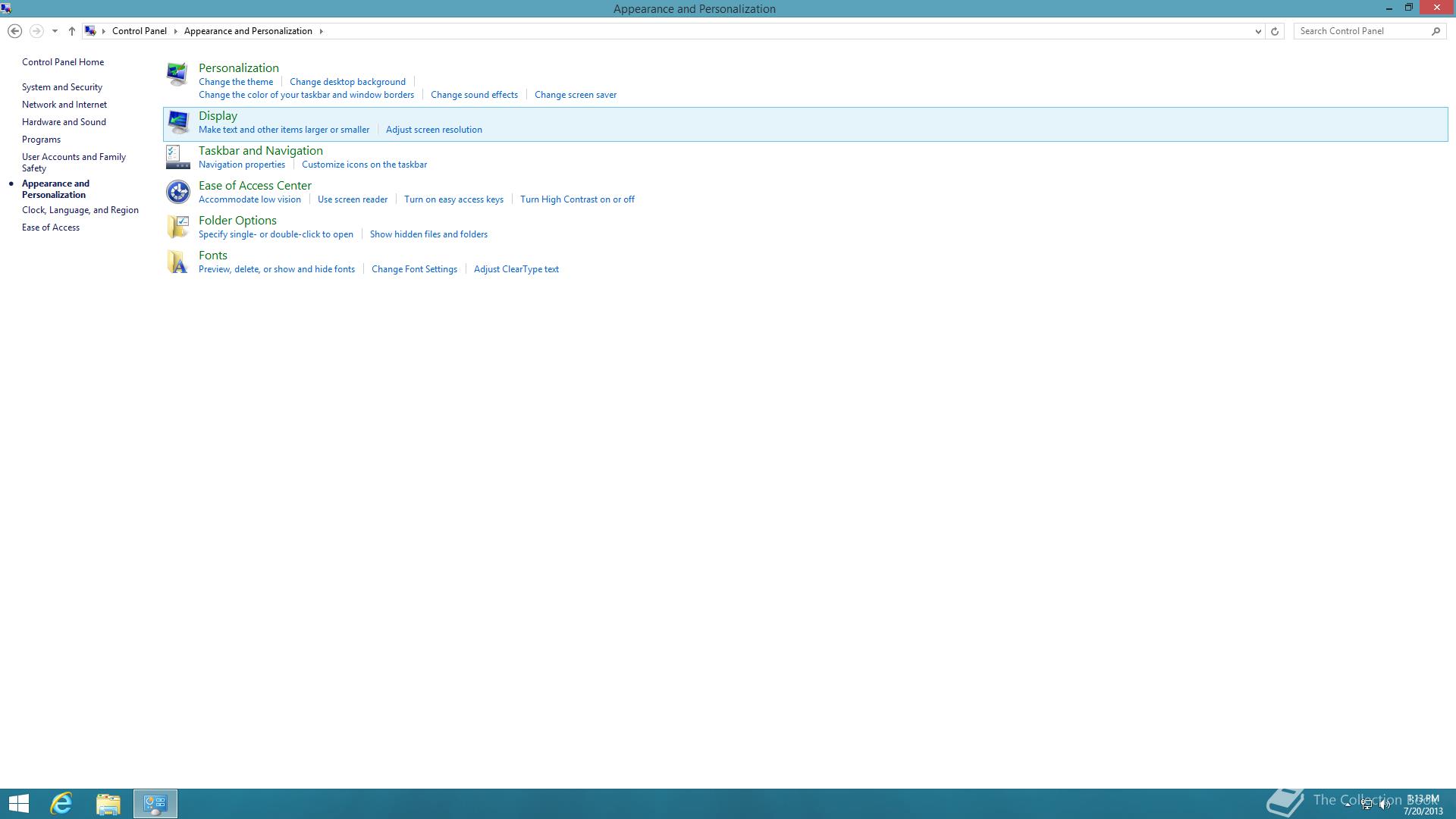This screenshot has width=1456, height=819.
Task: Select Control Panel breadcrumb in address bar
Action: pyautogui.click(x=140, y=31)
